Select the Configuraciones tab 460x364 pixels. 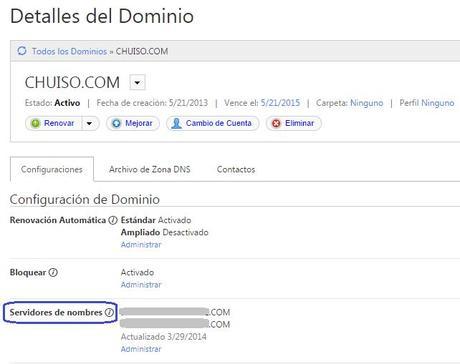tap(52, 169)
